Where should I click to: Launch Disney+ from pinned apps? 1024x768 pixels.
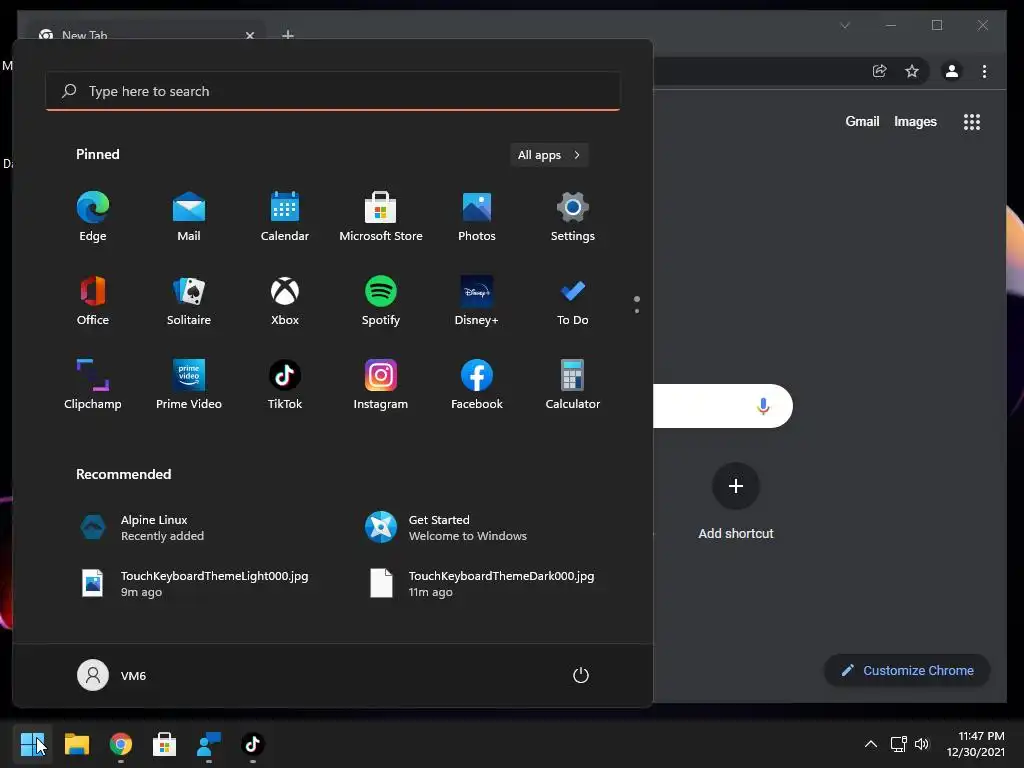(x=477, y=301)
